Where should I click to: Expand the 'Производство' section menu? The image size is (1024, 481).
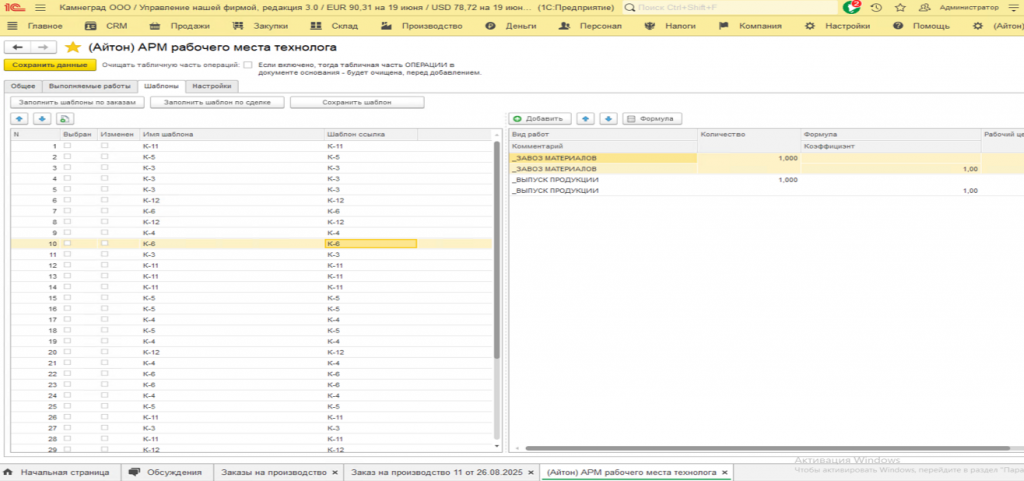(x=430, y=25)
